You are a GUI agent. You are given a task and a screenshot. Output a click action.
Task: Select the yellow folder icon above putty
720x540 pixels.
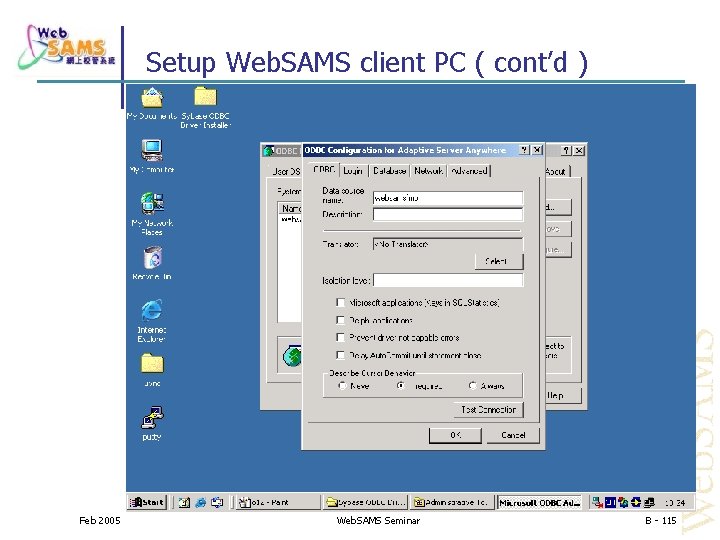[x=152, y=370]
